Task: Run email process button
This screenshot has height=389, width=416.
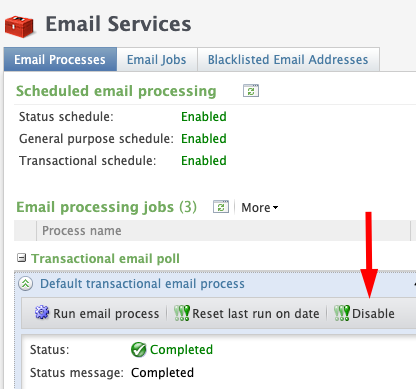Action: point(97,313)
